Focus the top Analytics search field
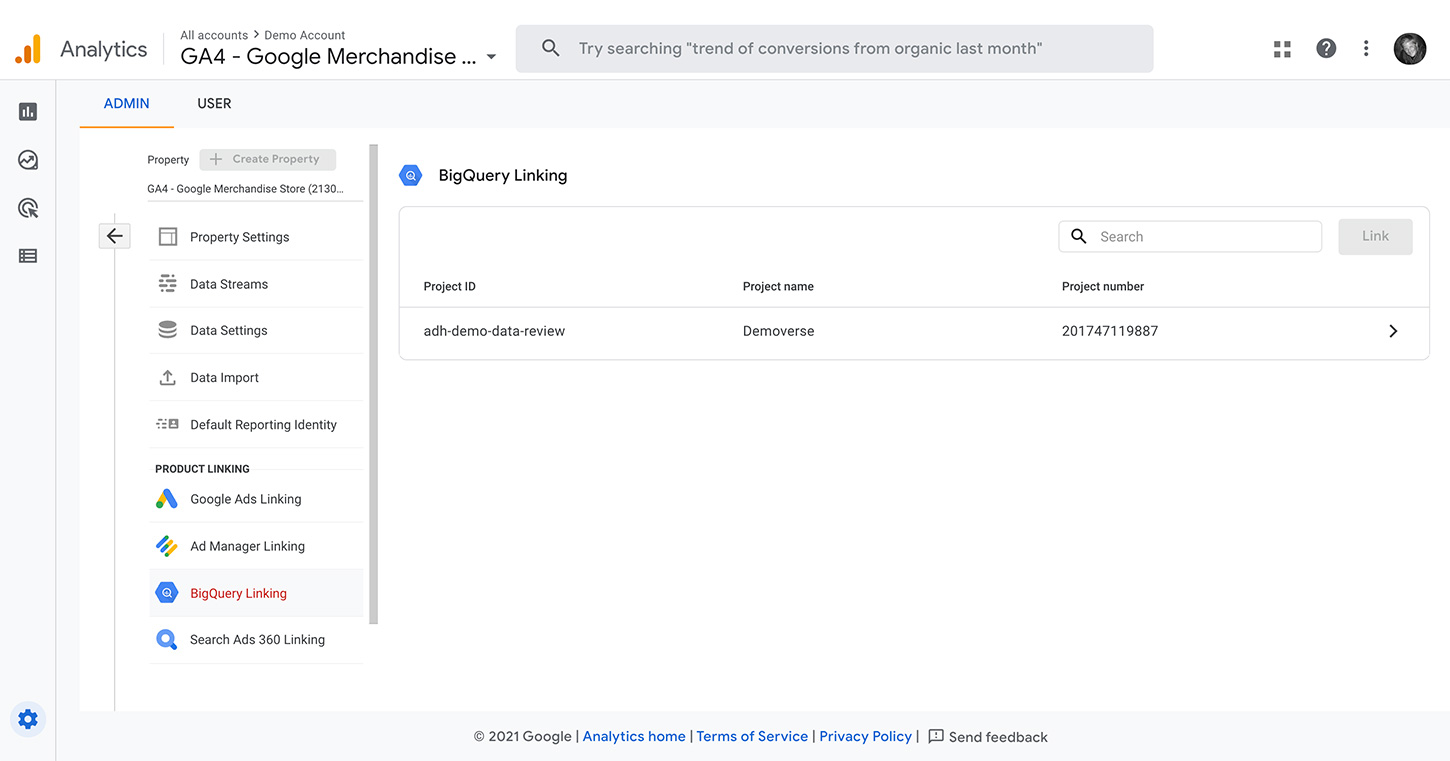Screen dimensions: 1450x761 [x=834, y=48]
